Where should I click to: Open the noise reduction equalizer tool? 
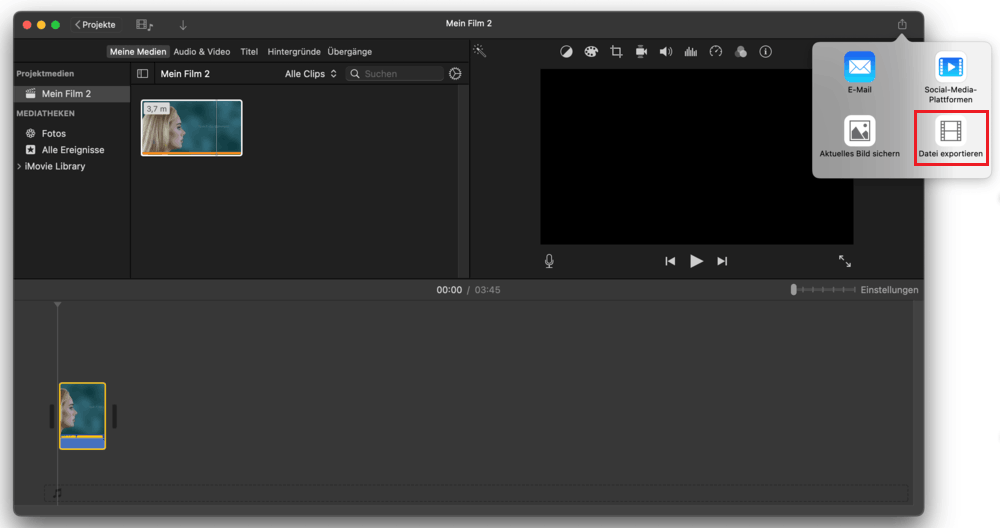(x=691, y=52)
